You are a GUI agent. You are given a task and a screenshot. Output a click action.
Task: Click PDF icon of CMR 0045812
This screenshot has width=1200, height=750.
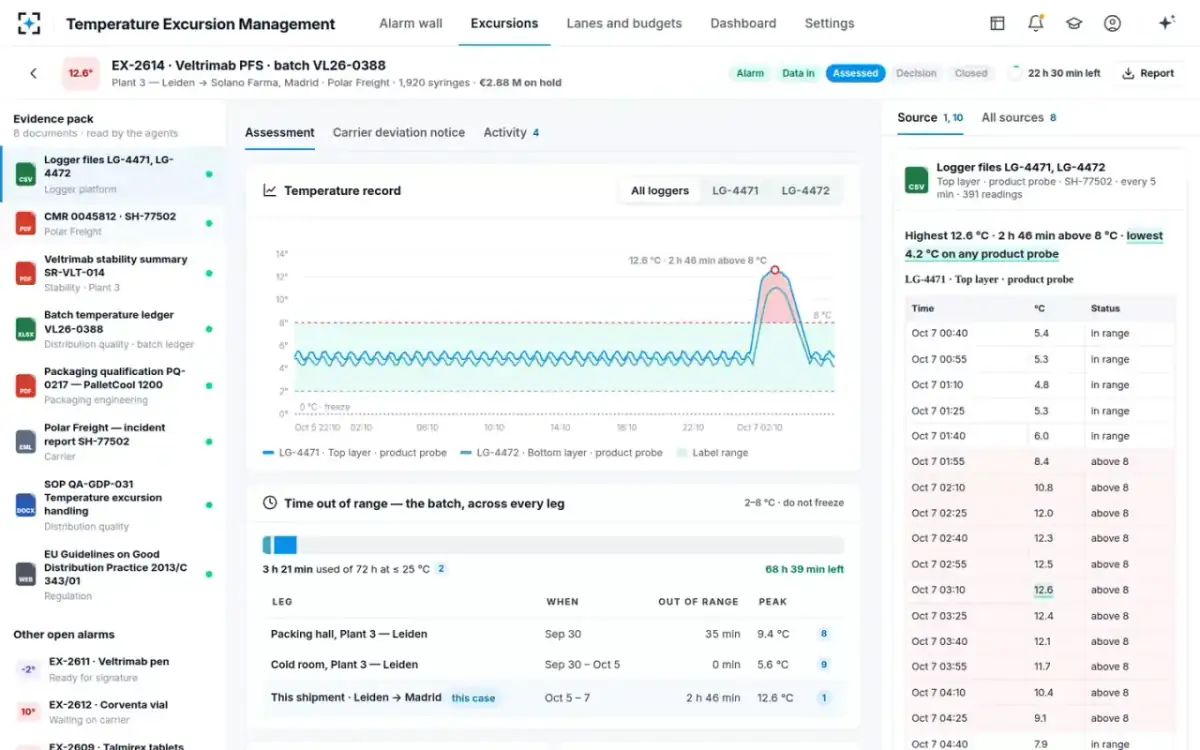(26, 223)
